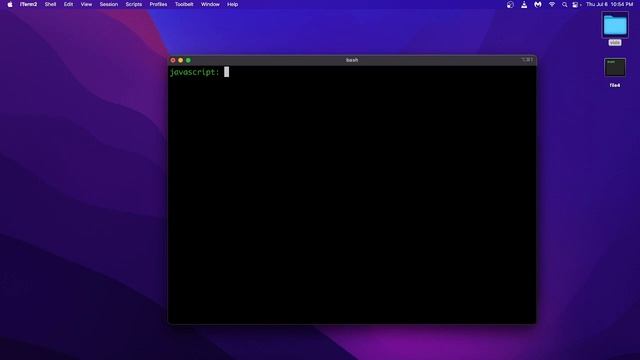Minimize the bash terminal window
This screenshot has width=640, height=360.
pos(180,60)
